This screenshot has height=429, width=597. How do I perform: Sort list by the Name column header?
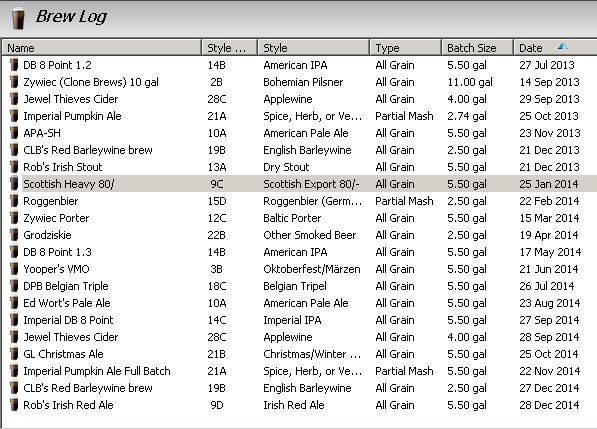pyautogui.click(x=102, y=48)
